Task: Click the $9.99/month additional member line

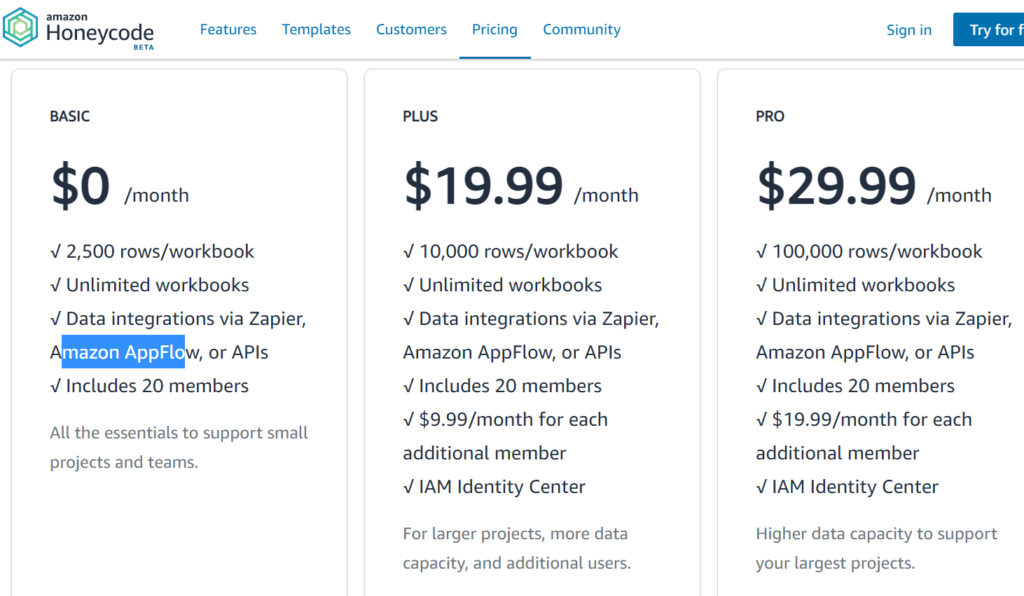Action: pyautogui.click(x=513, y=420)
